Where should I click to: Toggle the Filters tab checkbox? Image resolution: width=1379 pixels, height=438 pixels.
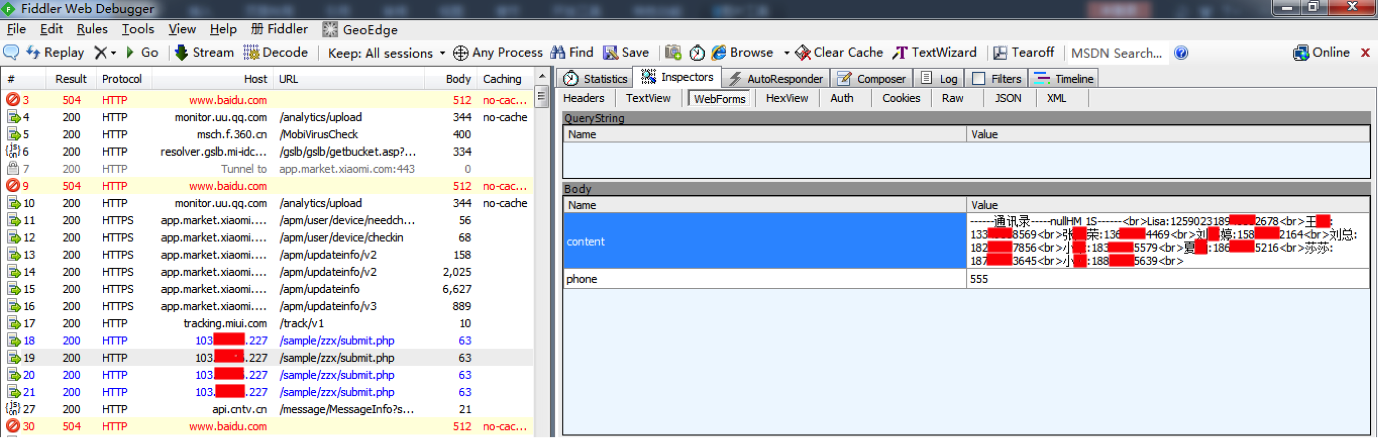tap(979, 79)
